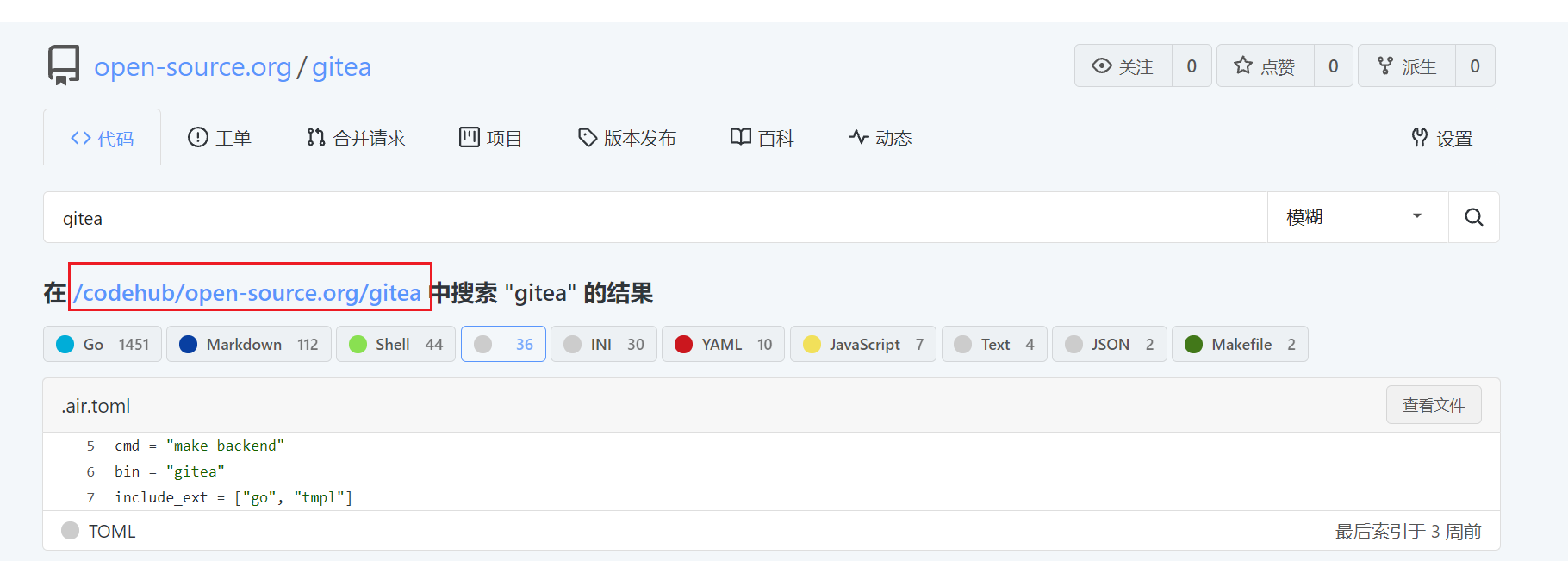Switch to the 代码 tab

point(102,138)
